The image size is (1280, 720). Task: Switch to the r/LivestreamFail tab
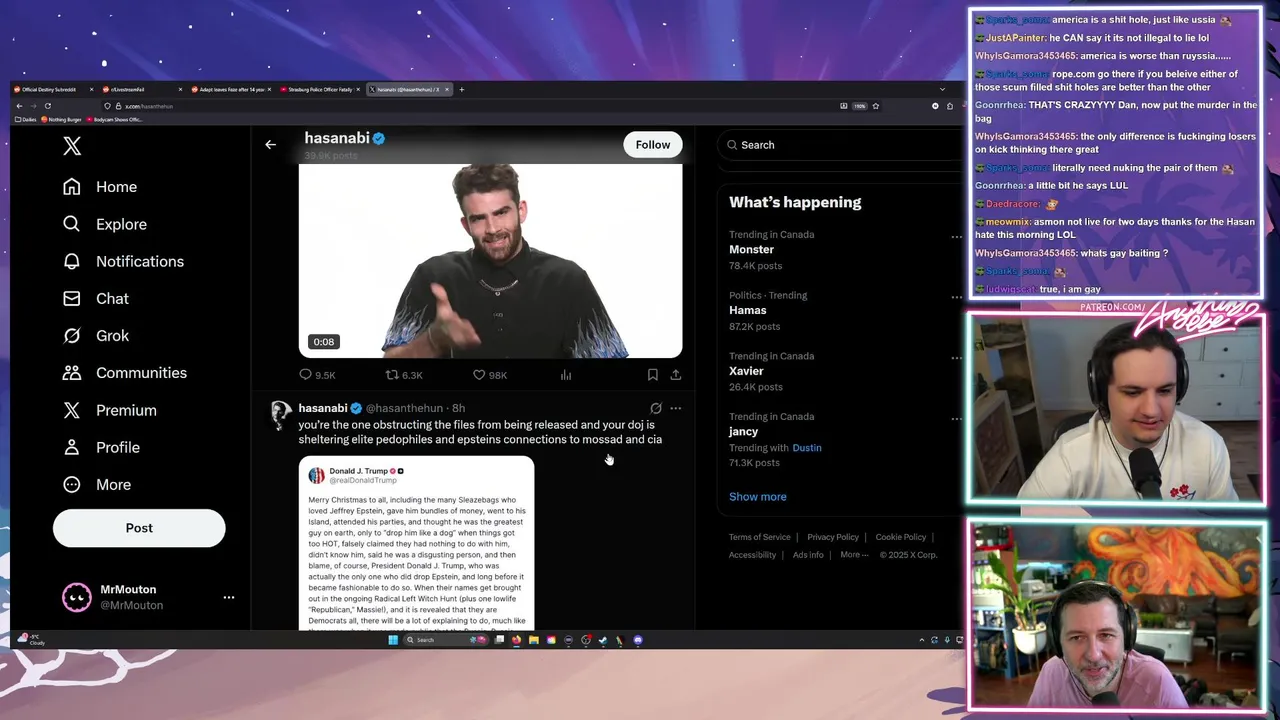(x=141, y=89)
